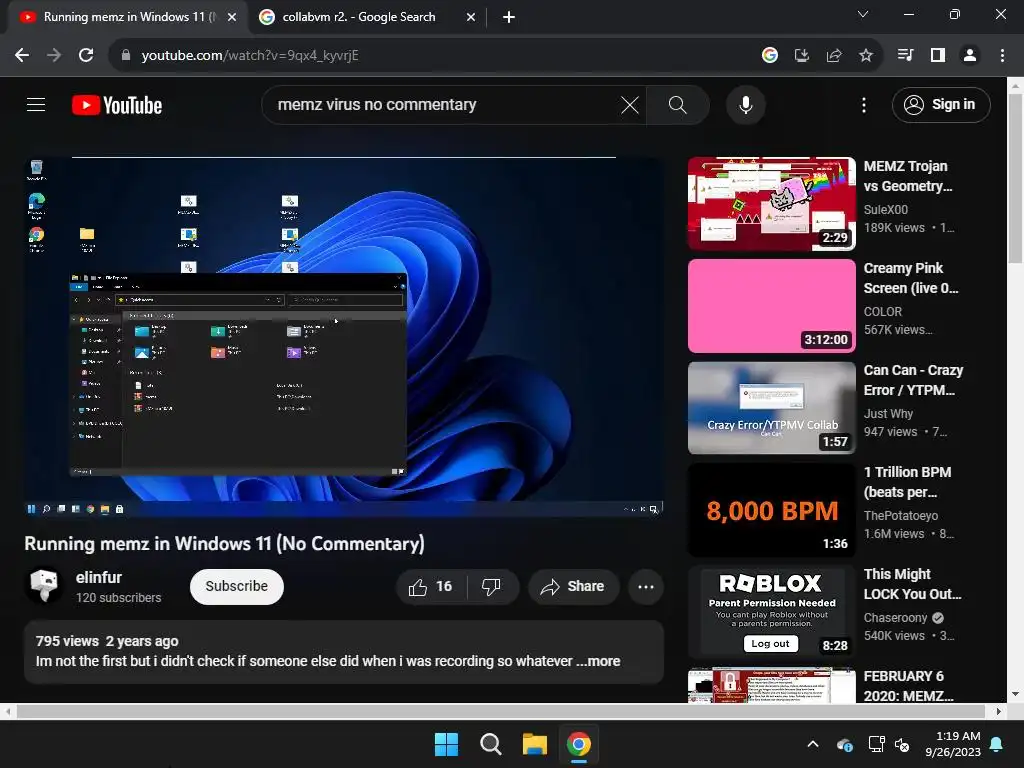
Task: Go to the YouTube home logo
Action: [117, 105]
